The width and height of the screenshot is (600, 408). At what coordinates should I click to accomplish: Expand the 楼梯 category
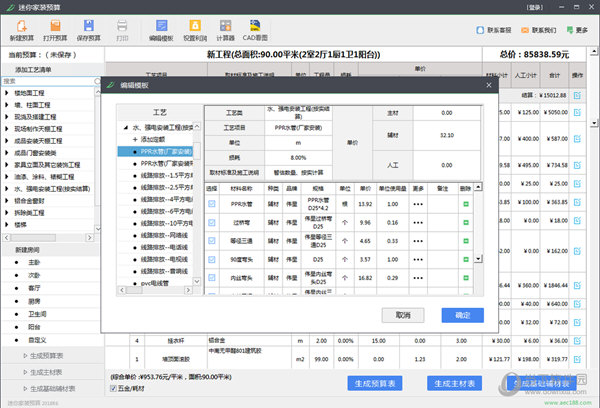7,225
